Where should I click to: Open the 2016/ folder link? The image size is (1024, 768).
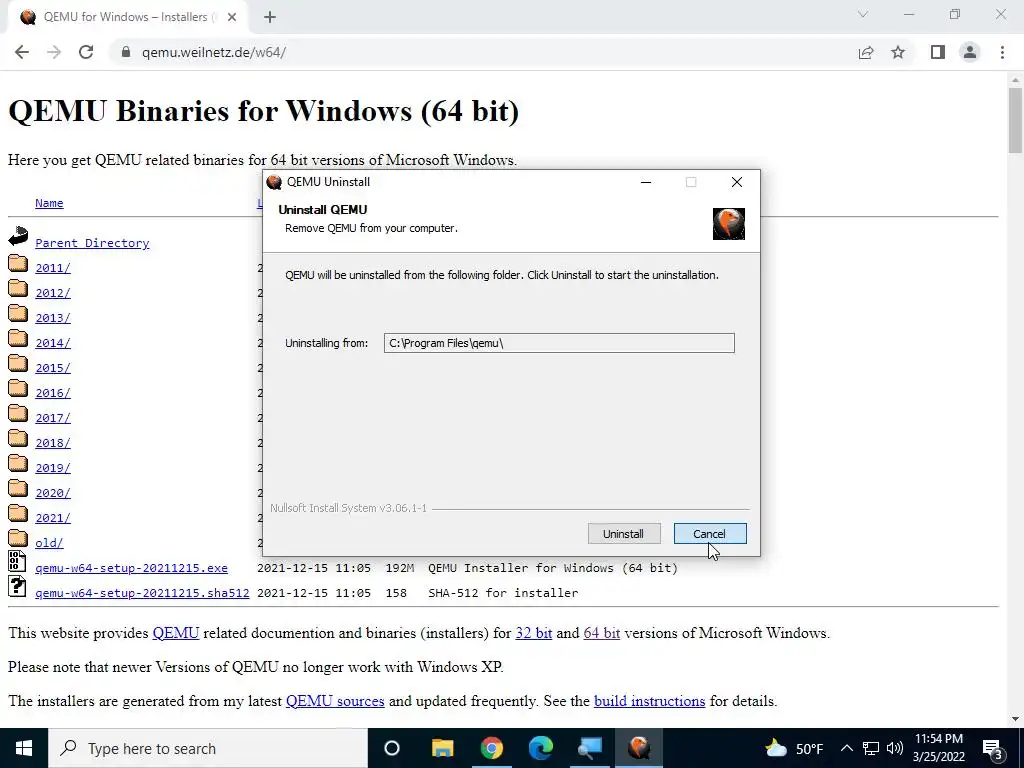[x=52, y=393]
